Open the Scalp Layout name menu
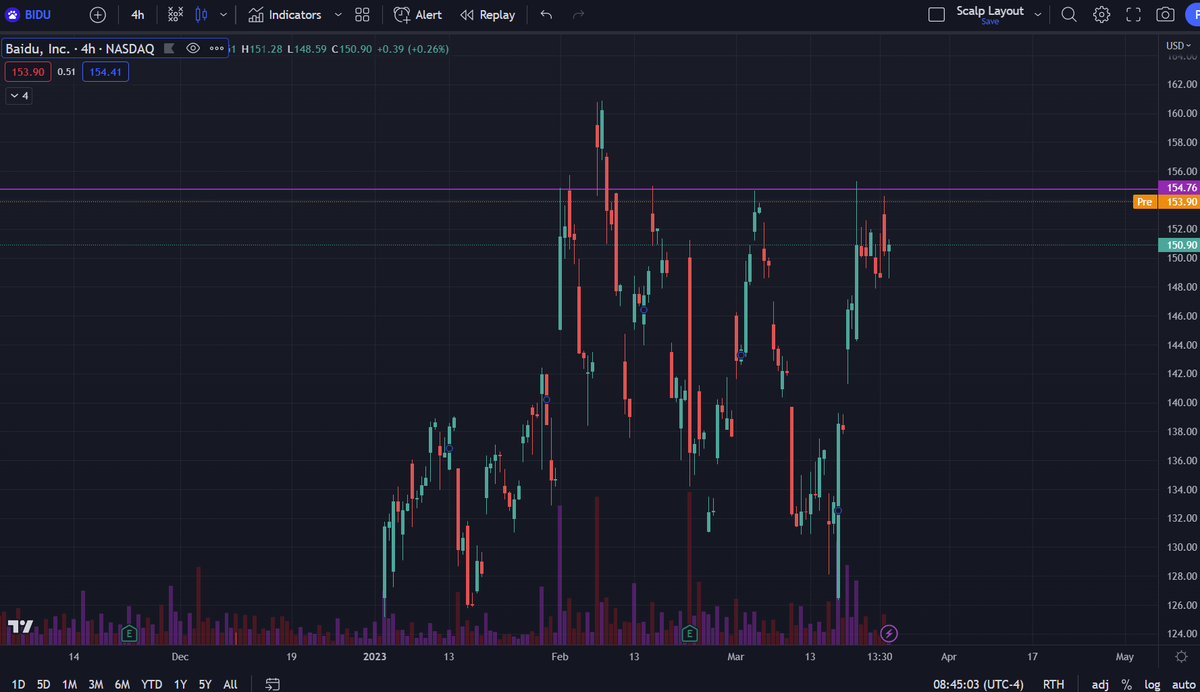This screenshot has width=1200, height=692. pos(990,10)
